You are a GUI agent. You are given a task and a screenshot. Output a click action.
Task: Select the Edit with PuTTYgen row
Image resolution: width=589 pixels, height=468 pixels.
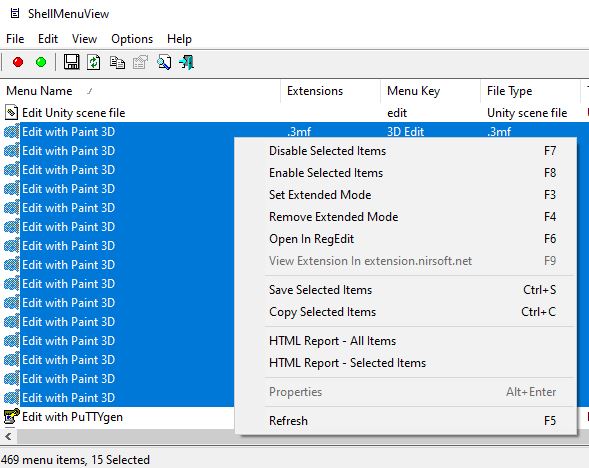(117, 417)
